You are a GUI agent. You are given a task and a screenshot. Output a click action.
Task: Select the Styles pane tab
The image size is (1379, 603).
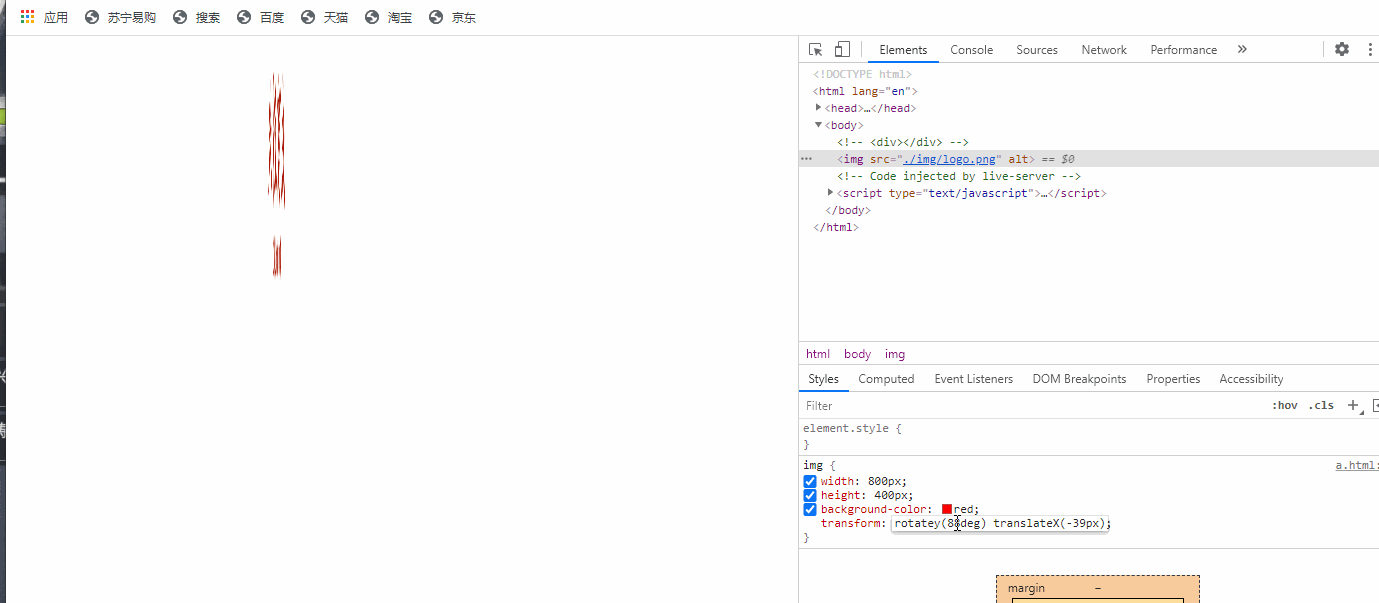point(823,379)
